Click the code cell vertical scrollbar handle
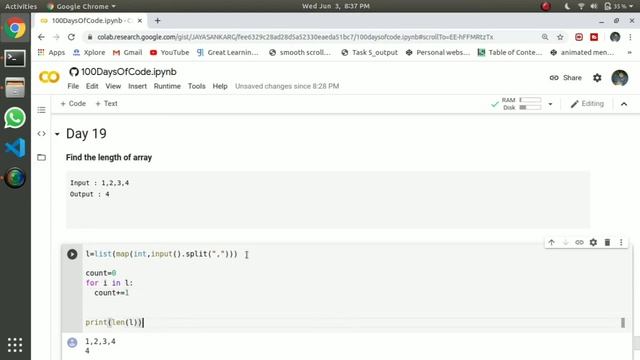640x360 pixels. pos(623,322)
